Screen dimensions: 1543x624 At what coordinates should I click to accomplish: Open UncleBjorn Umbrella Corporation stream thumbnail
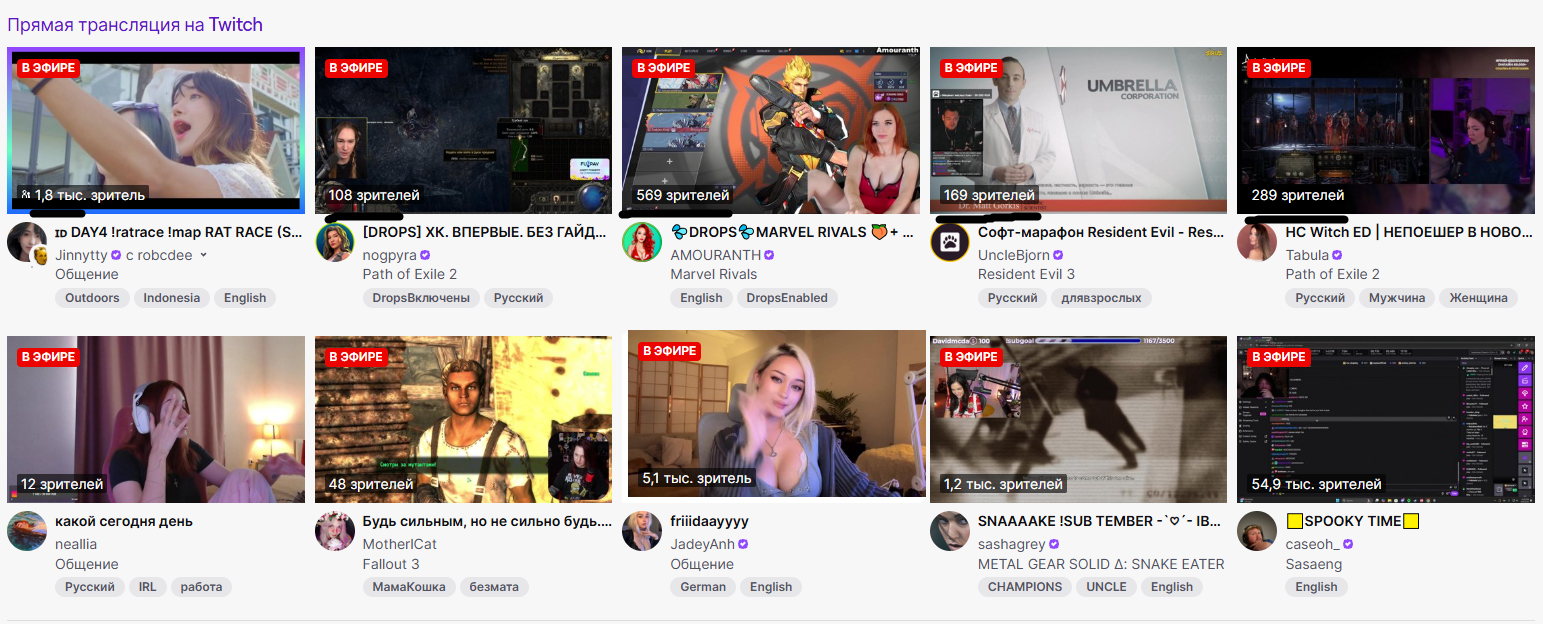click(1078, 130)
